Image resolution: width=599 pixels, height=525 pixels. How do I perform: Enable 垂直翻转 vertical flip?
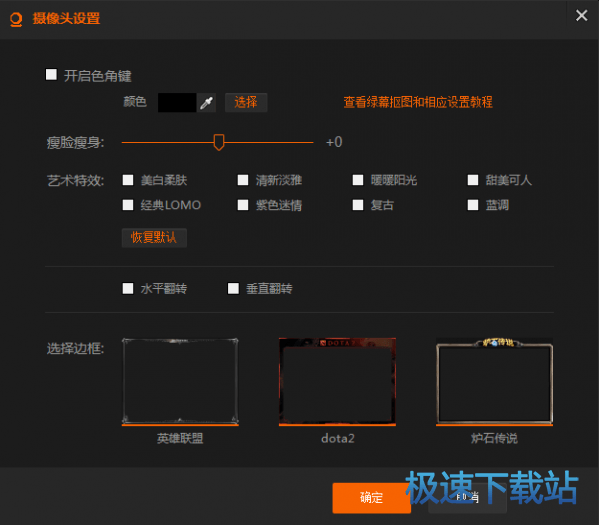[233, 288]
